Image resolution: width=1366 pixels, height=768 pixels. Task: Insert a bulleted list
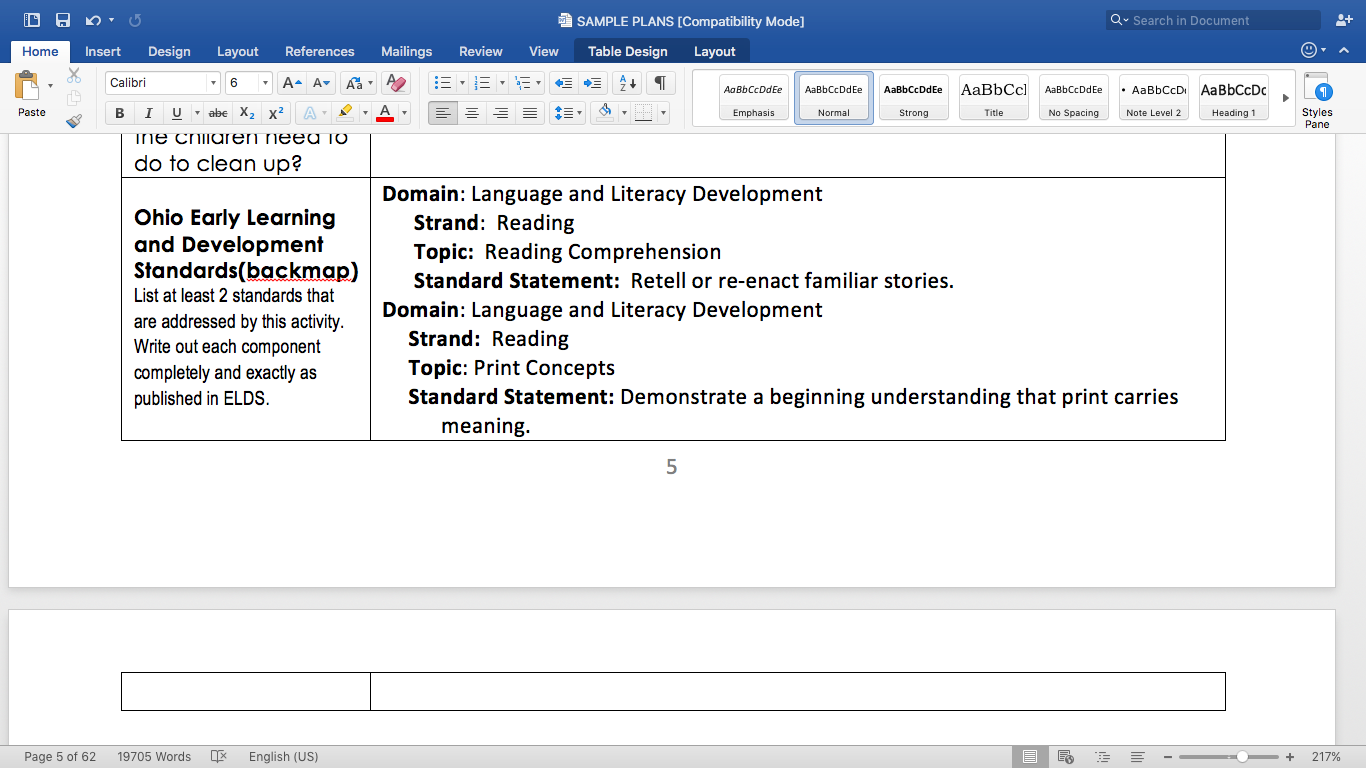[x=443, y=83]
